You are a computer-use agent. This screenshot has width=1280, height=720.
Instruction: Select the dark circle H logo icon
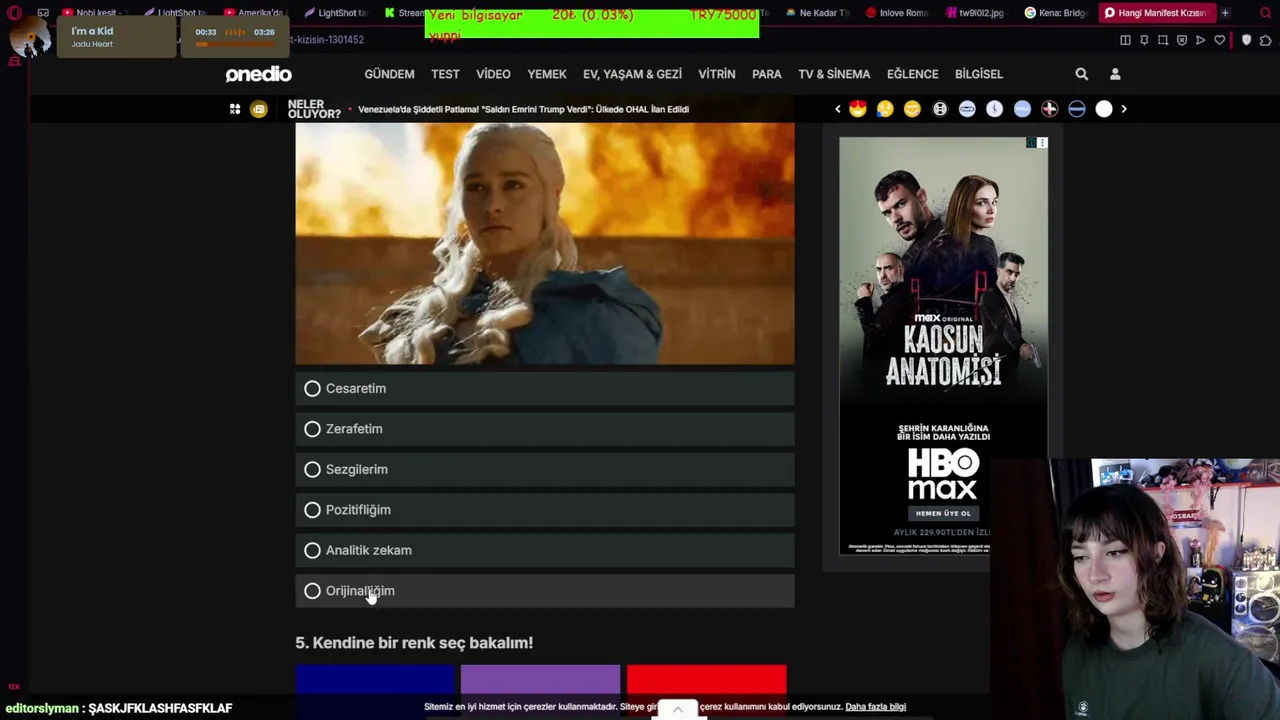click(940, 109)
